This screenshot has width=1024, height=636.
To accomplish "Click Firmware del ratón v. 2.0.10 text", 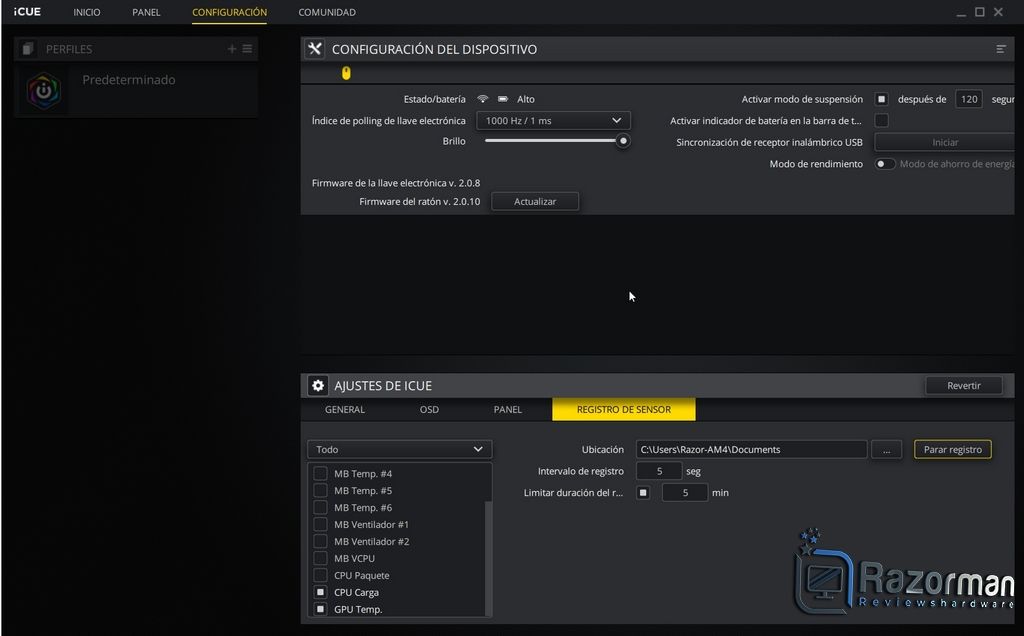I will 419,202.
